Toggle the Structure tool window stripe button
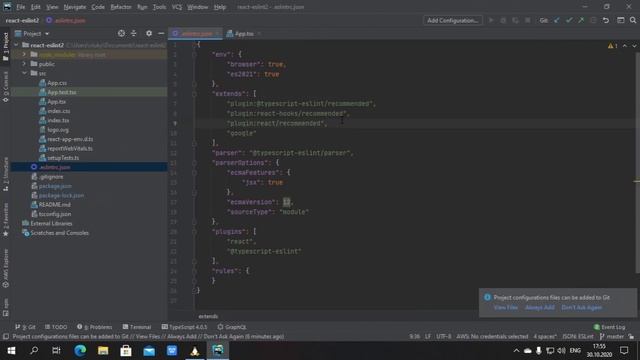Screen dimensions: 640x360 pos(6,175)
